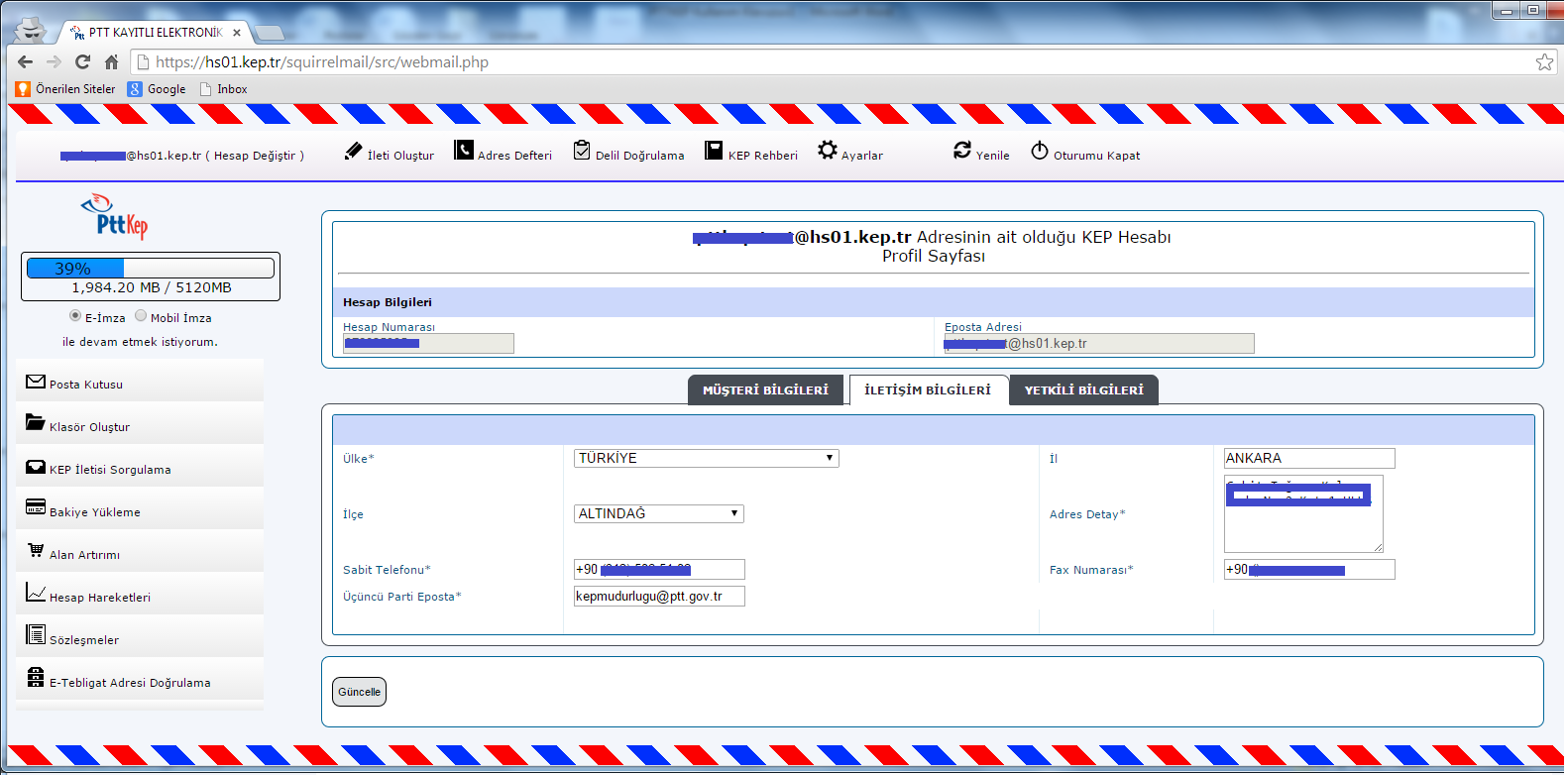Click the Adres Detay text area

1303,513
